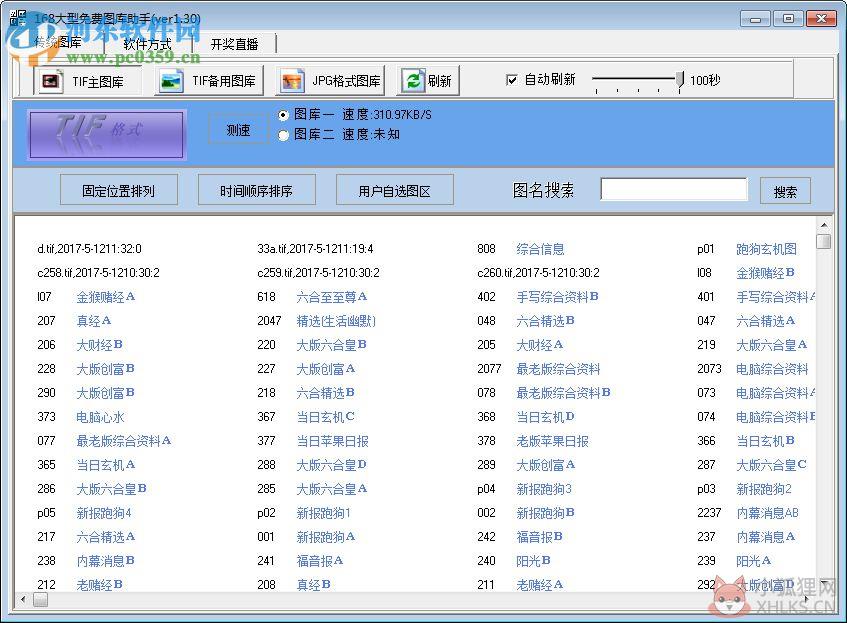Switch to the 开奖直播 tab
Viewport: 847px width, 623px height.
click(x=234, y=44)
